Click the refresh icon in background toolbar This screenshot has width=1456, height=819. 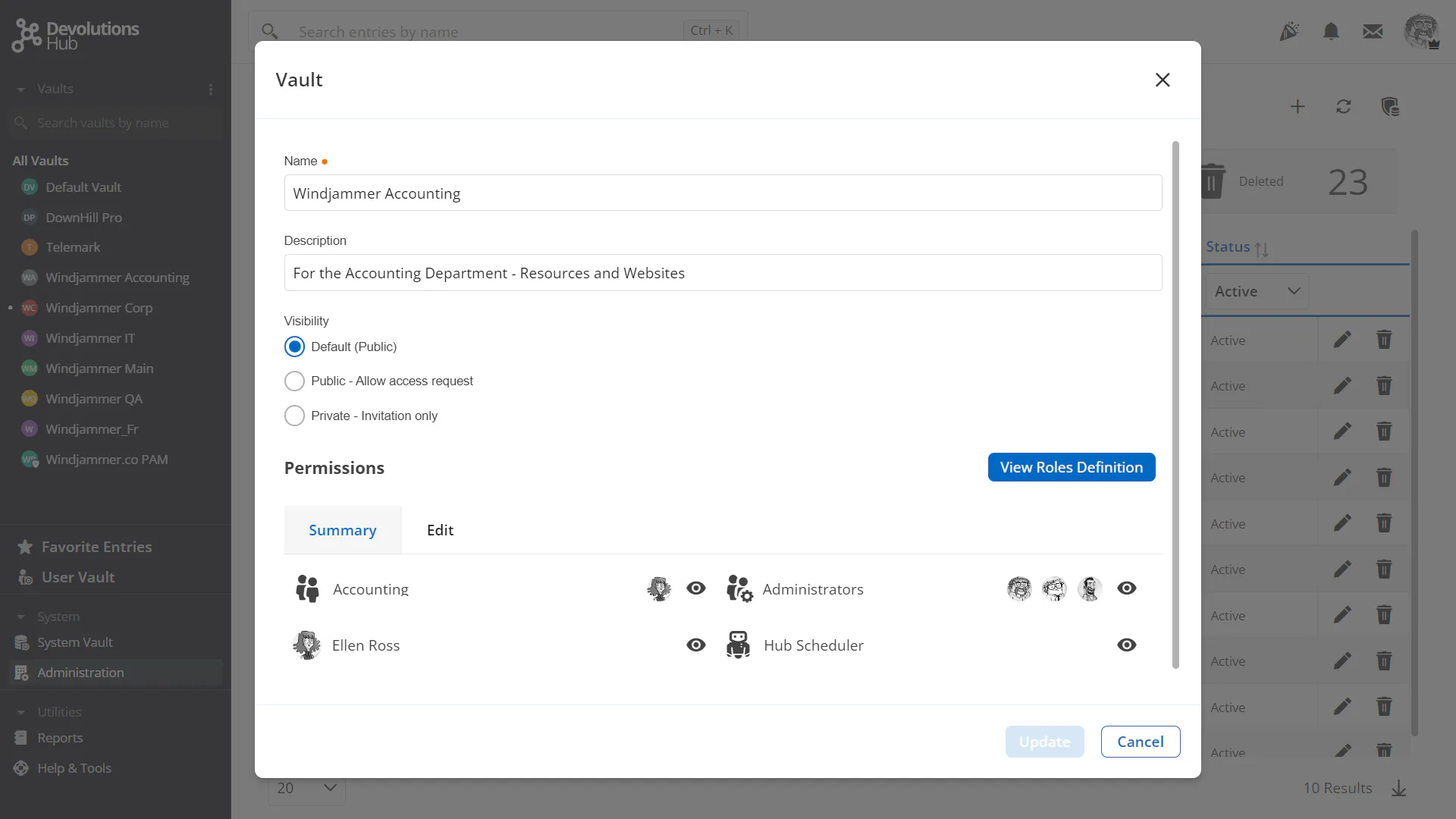click(x=1344, y=107)
